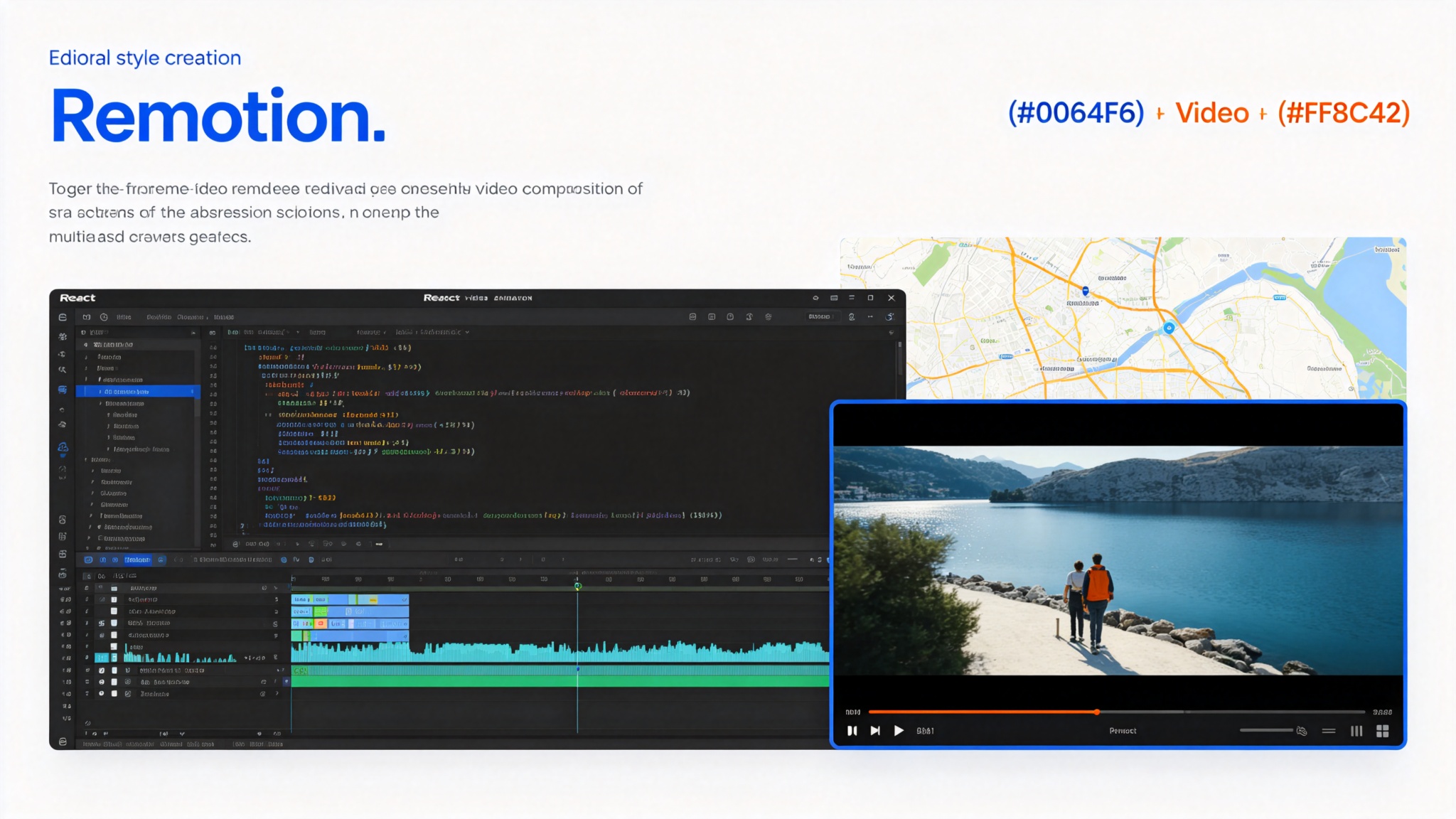Click the blue stacked-layers icon in left sidebar
Image resolution: width=1456 pixels, height=819 pixels.
pos(63,390)
